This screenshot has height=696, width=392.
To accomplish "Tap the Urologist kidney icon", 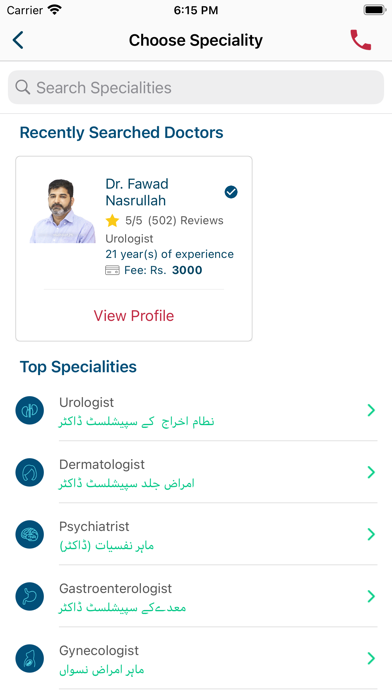I will tap(29, 410).
